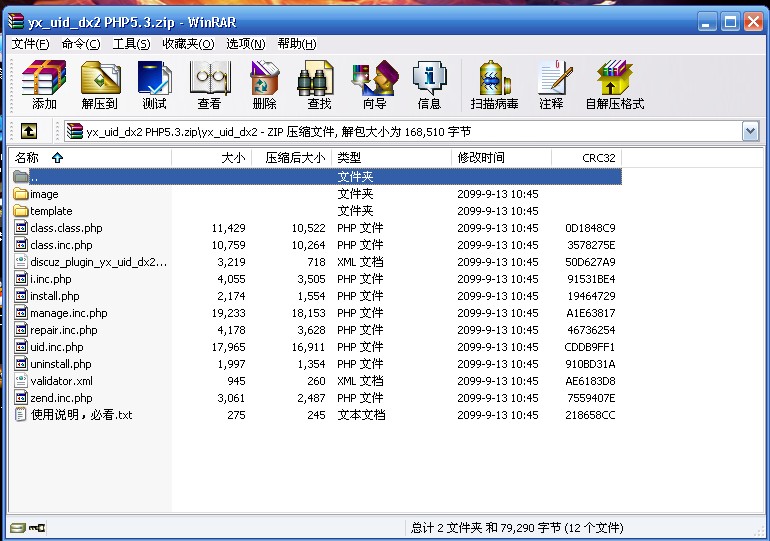The image size is (770, 541).
Task: Select file uid.inc.php
Action: [x=57, y=347]
